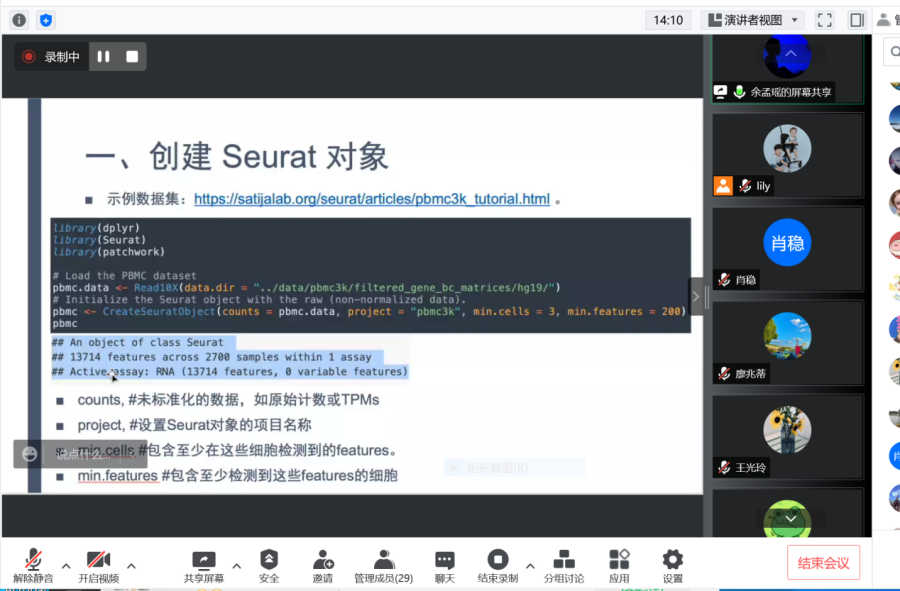Open 设置 settings gear
900x591 pixels.
(673, 565)
